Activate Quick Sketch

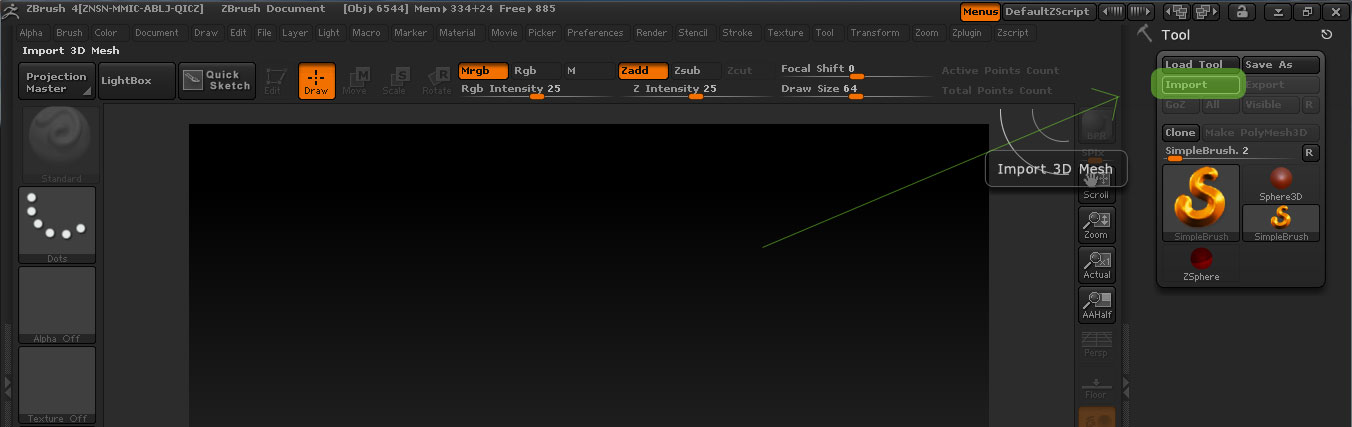tap(217, 81)
